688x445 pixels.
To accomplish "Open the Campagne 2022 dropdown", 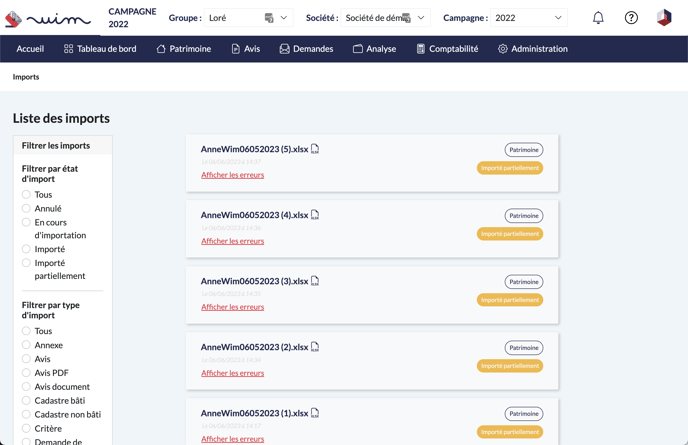I will coord(558,18).
